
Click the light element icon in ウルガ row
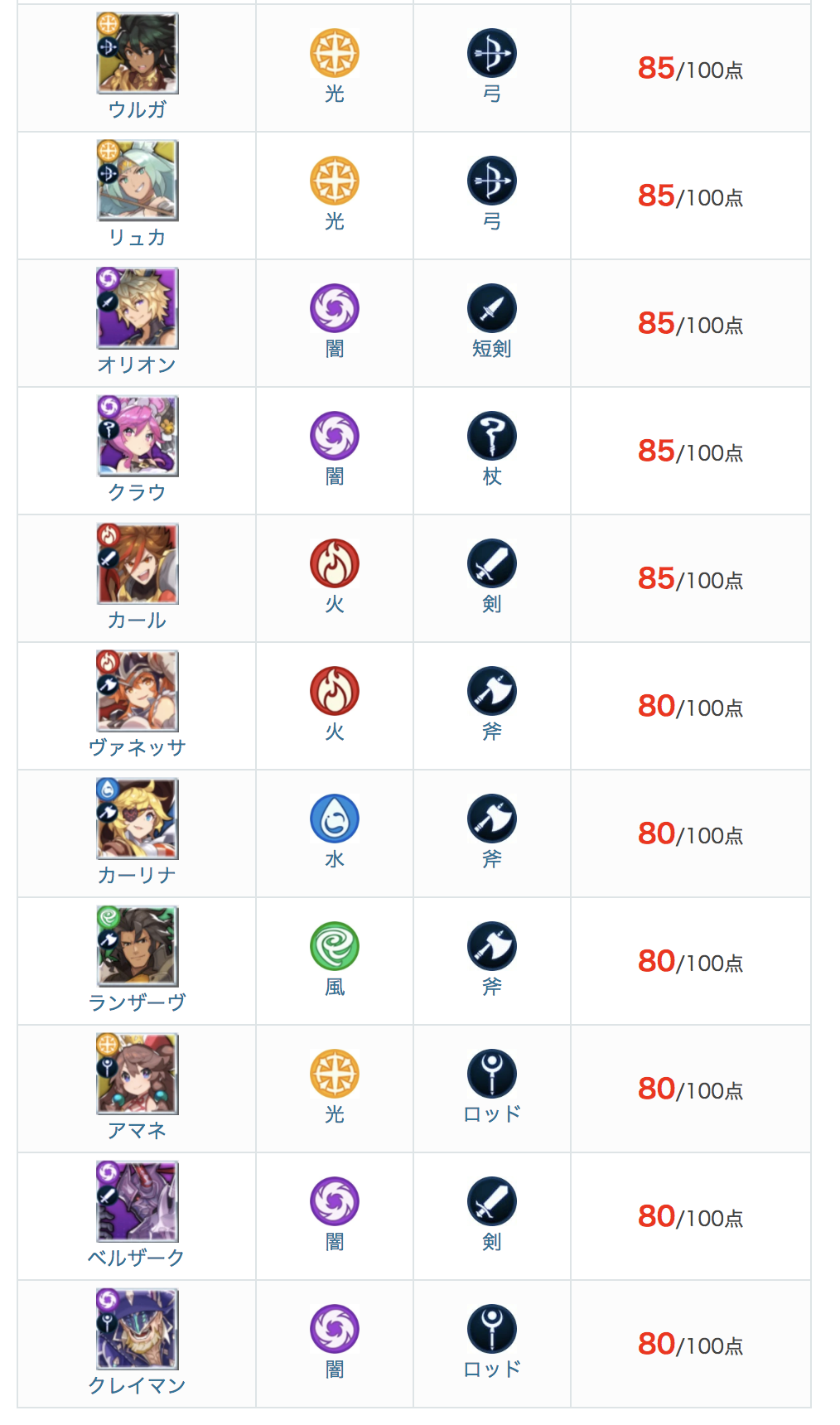[x=334, y=53]
